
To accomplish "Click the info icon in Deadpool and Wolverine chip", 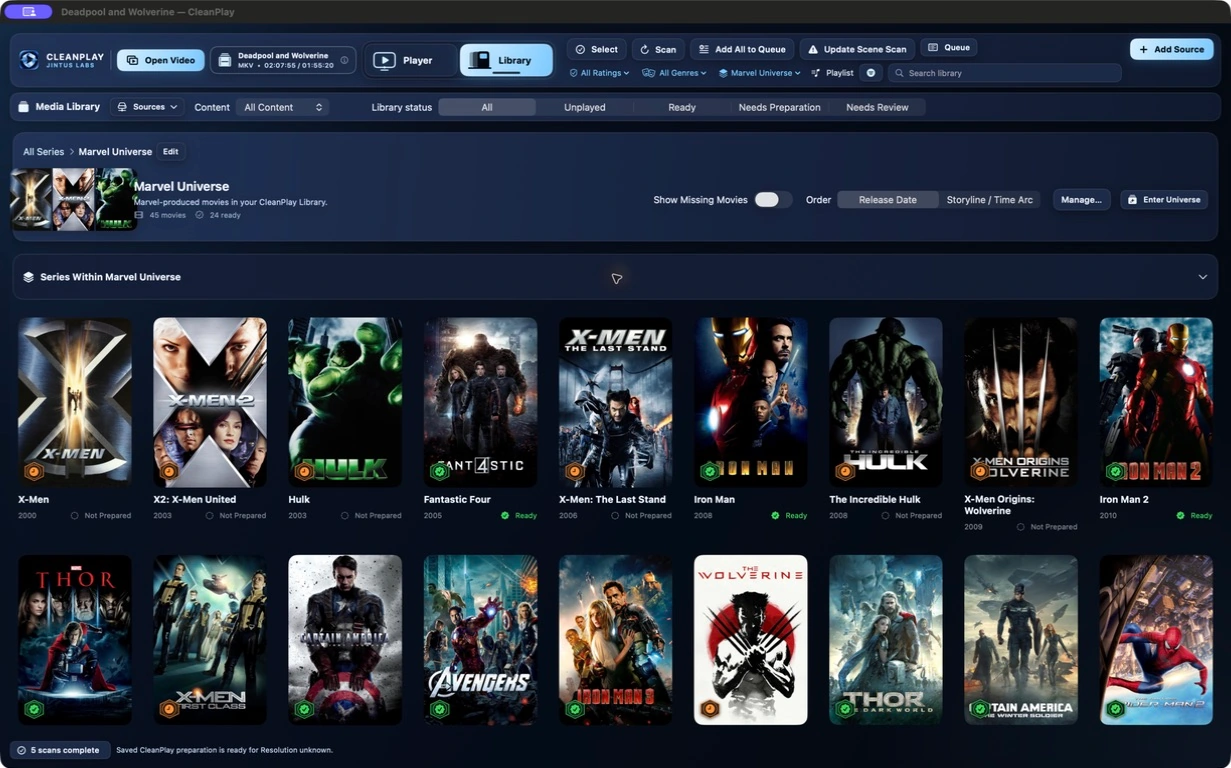I will tap(344, 60).
